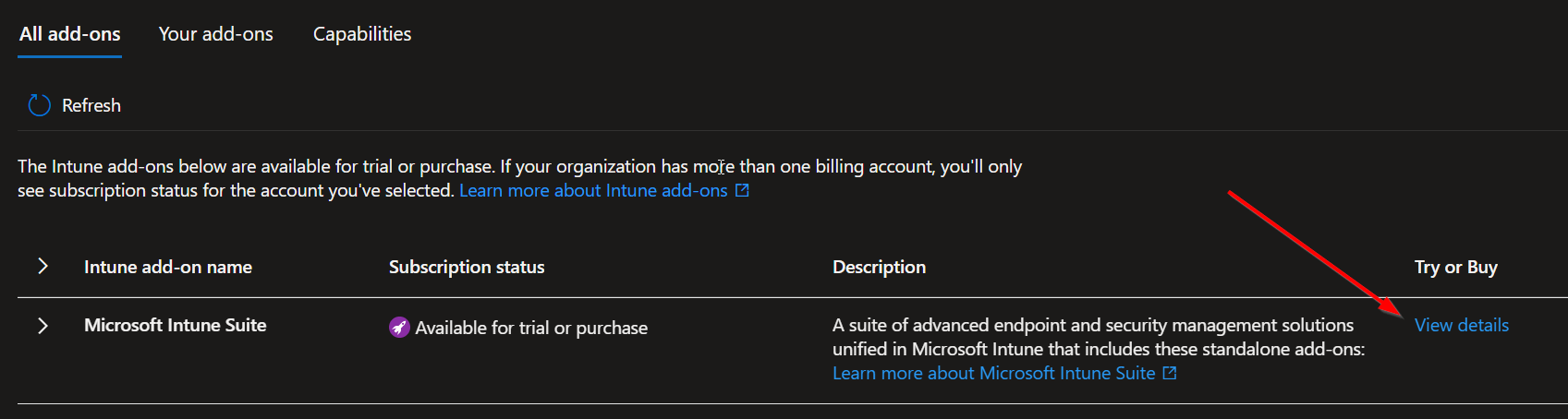Expand the Microsoft Intune Suite row chevron
The height and width of the screenshot is (419, 1568).
[x=43, y=326]
